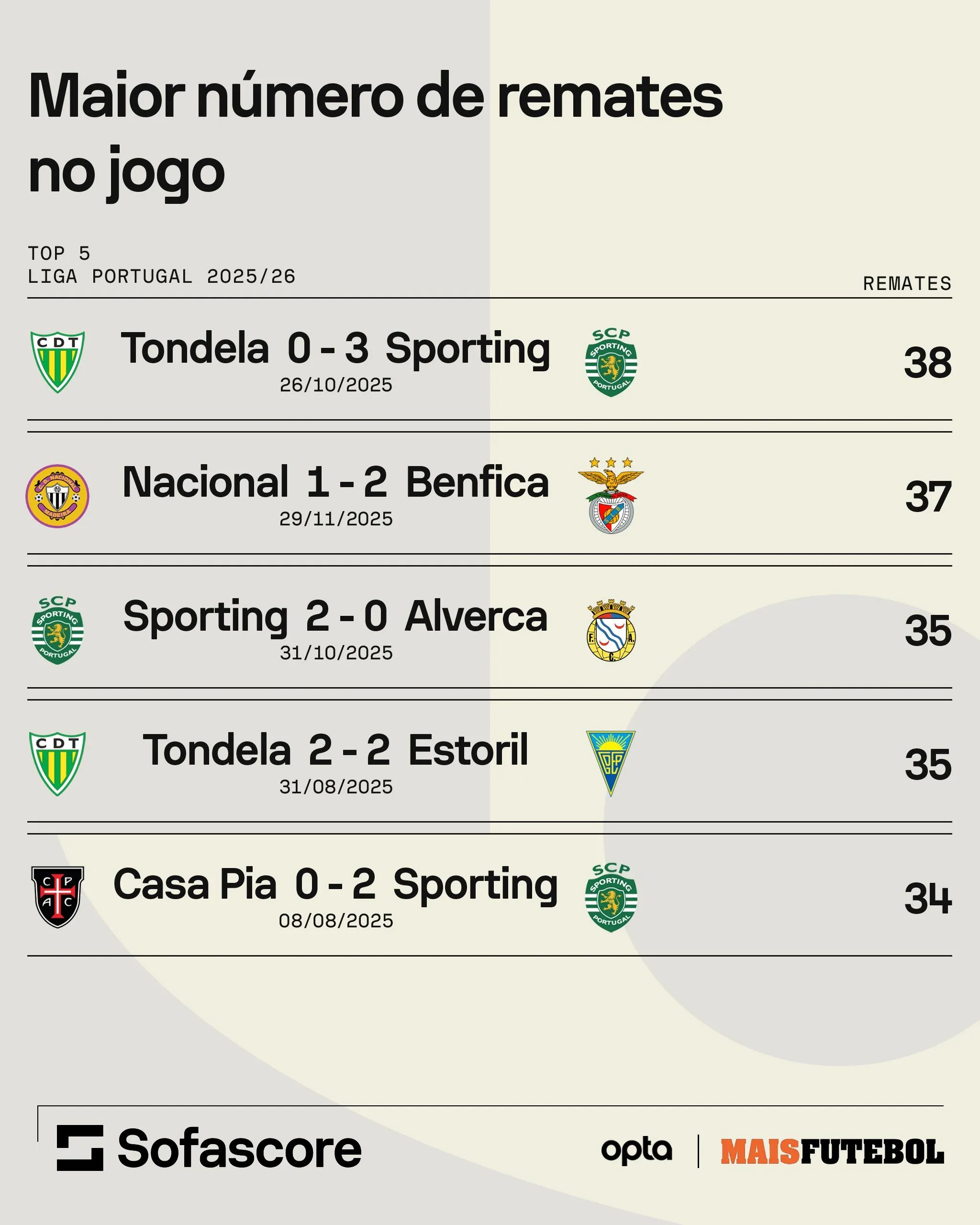Select the Alverca club crest
The height and width of the screenshot is (1225, 980).
[611, 630]
